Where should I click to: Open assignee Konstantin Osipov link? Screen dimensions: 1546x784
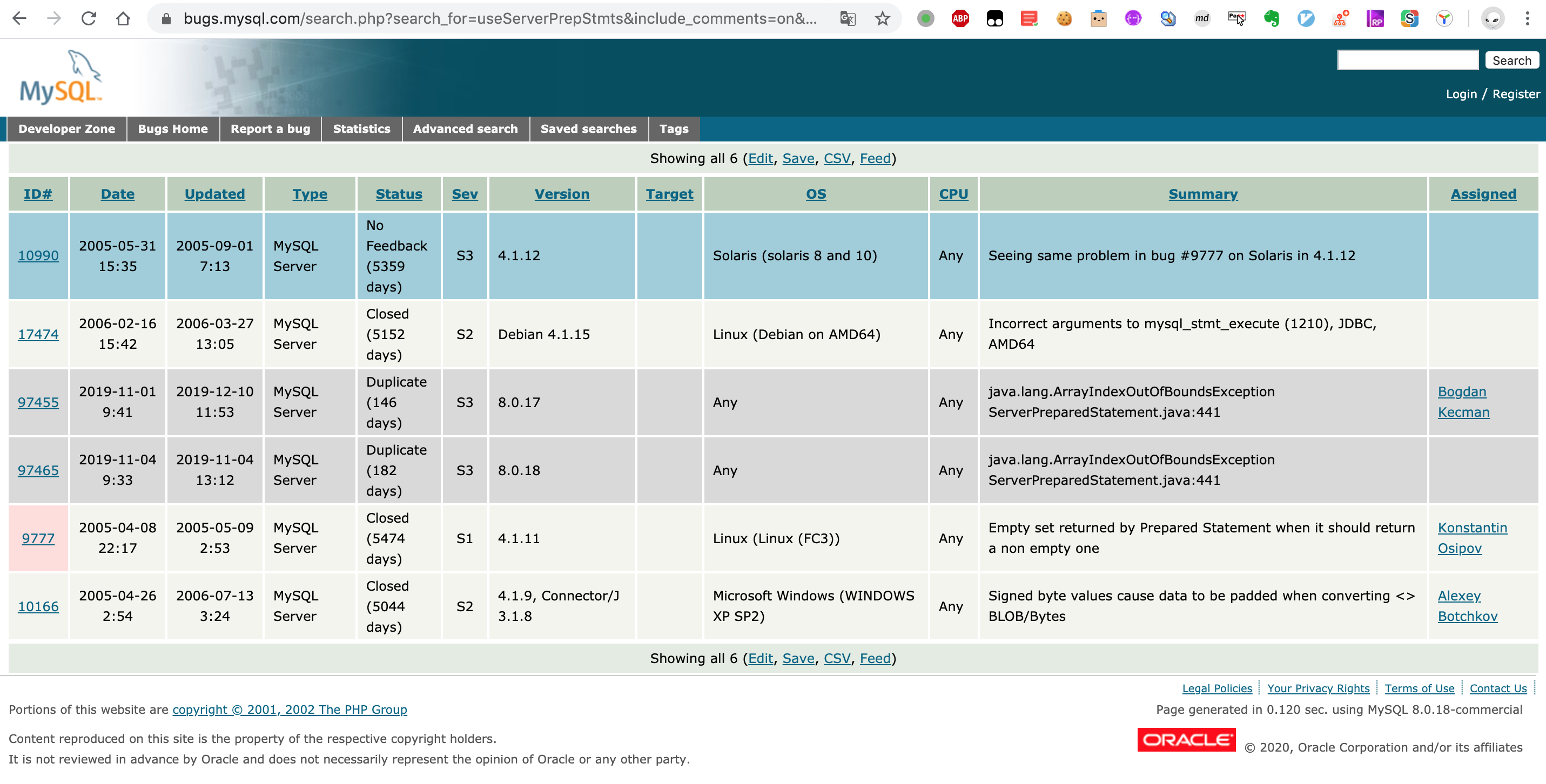click(1472, 538)
